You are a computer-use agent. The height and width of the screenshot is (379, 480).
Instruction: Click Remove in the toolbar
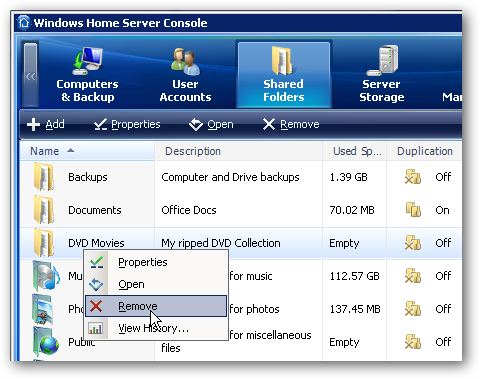click(291, 124)
